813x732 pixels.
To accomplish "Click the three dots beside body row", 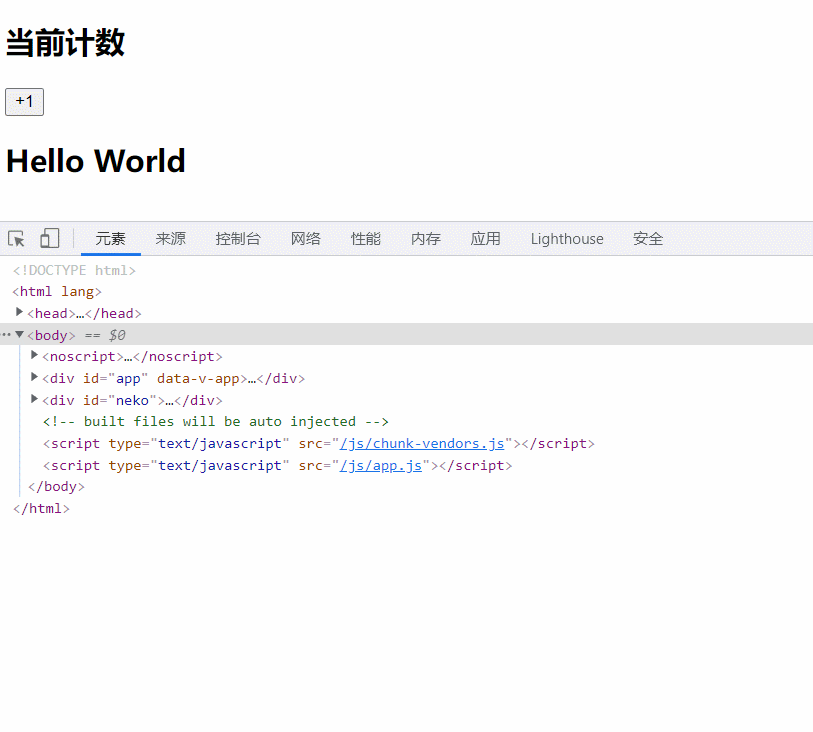I will 6,335.
